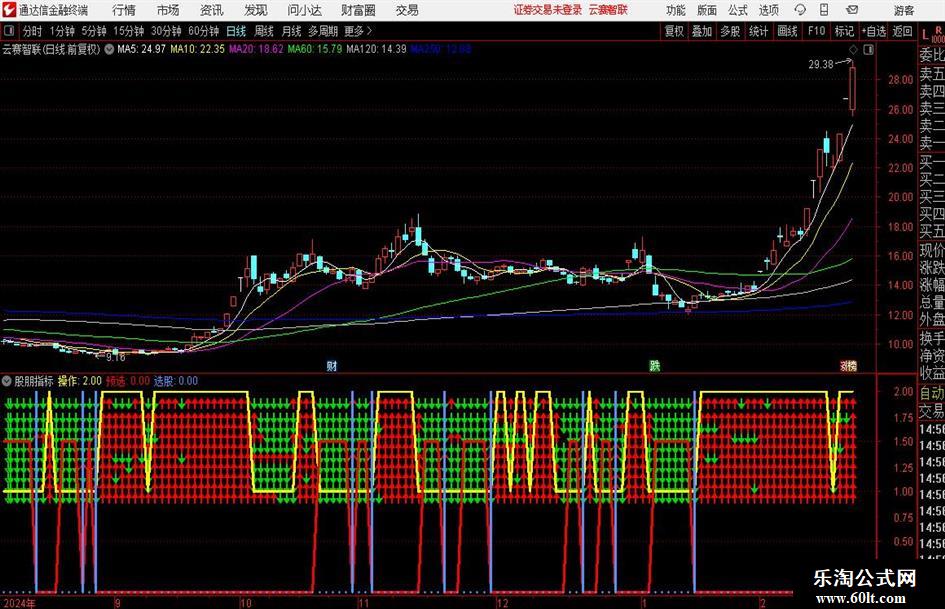Click the 跌 event marker on chart
Screen dimensions: 945x609
coord(655,365)
